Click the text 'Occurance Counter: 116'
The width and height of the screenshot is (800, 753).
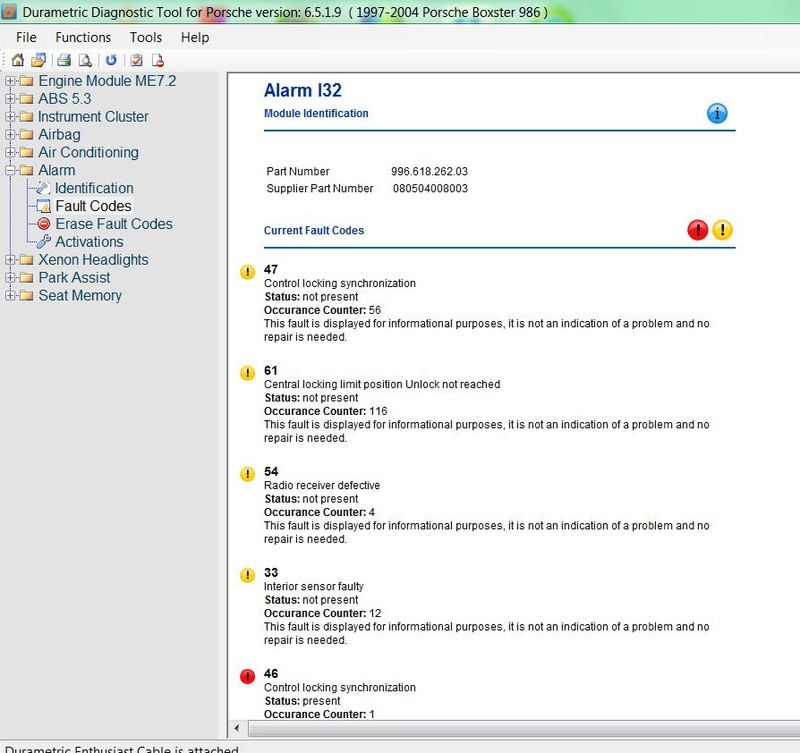coord(326,411)
